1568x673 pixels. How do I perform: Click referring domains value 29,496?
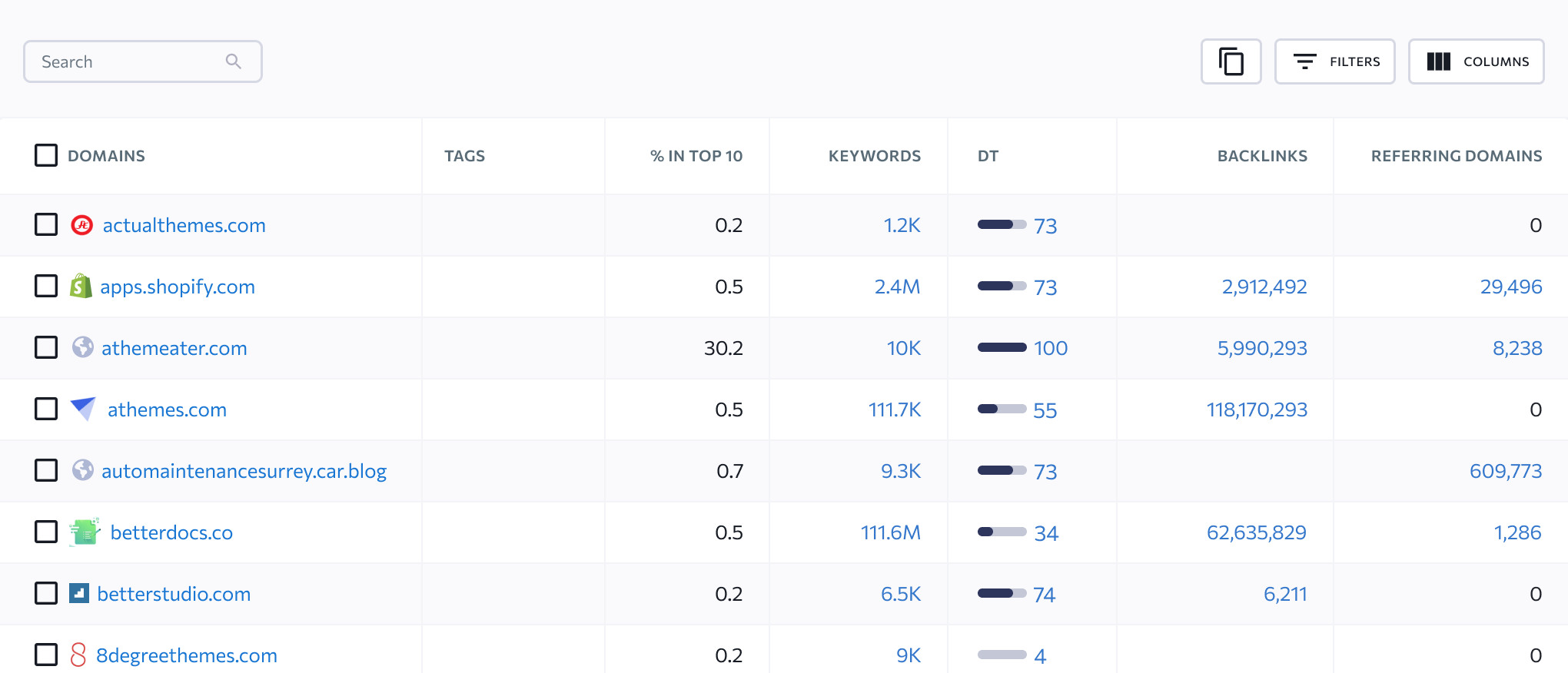pyautogui.click(x=1511, y=287)
